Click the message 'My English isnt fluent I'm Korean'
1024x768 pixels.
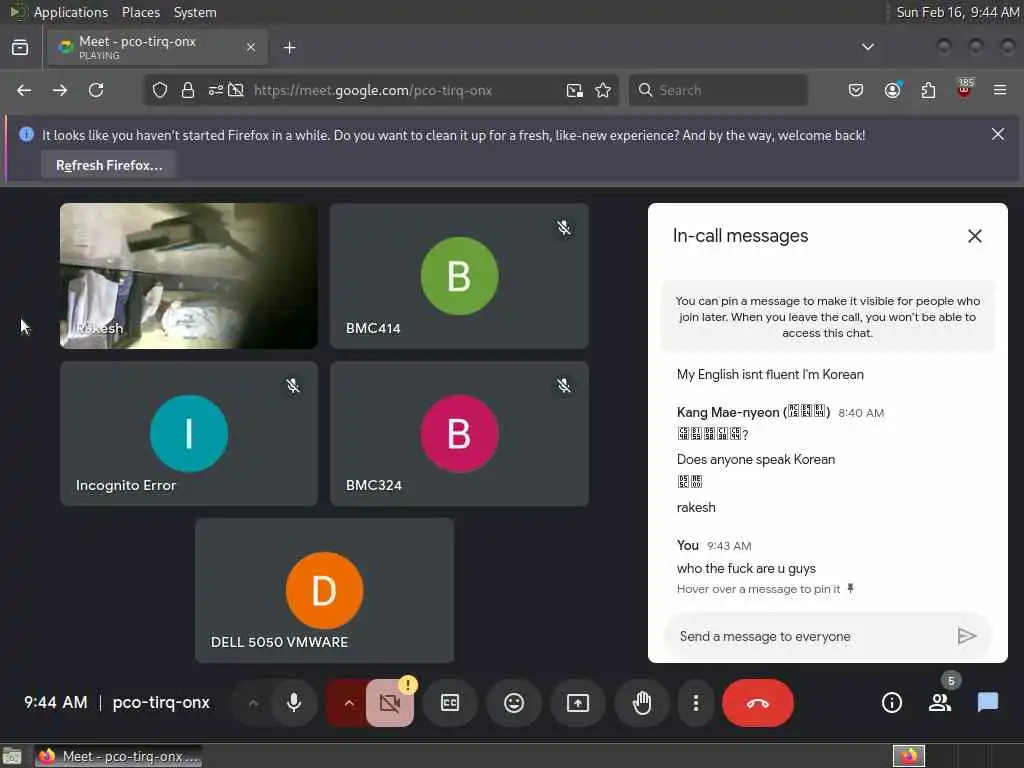[770, 374]
